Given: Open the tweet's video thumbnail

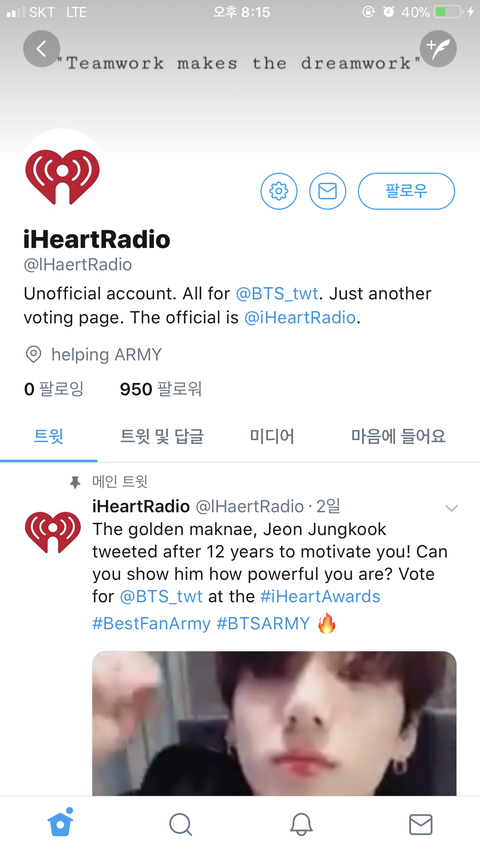Looking at the screenshot, I should tap(274, 724).
